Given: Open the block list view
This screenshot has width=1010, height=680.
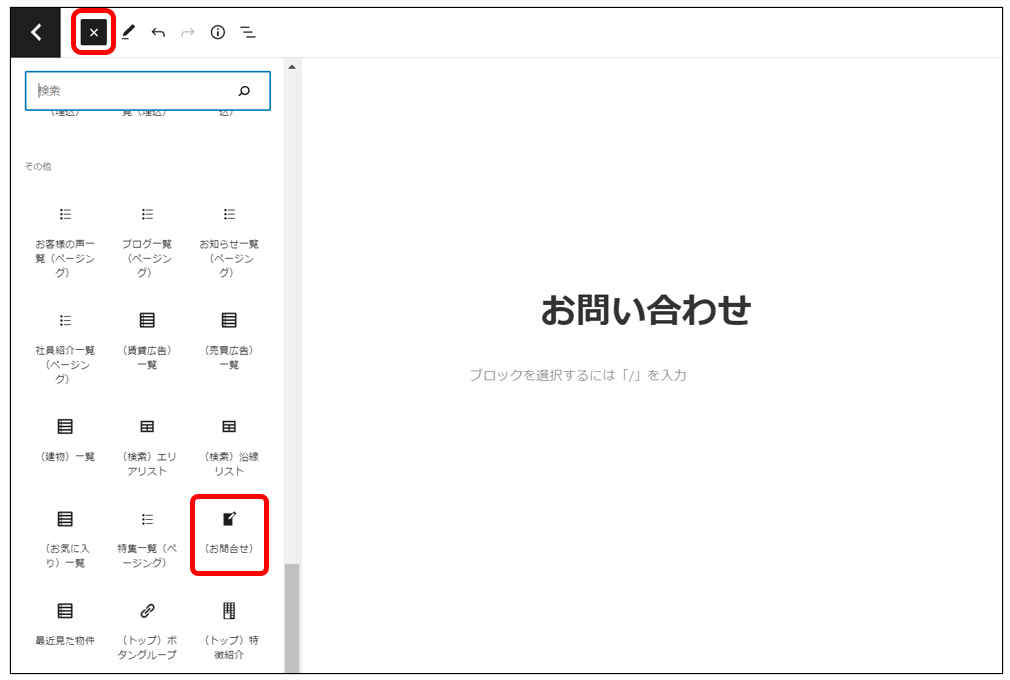Looking at the screenshot, I should pos(247,33).
